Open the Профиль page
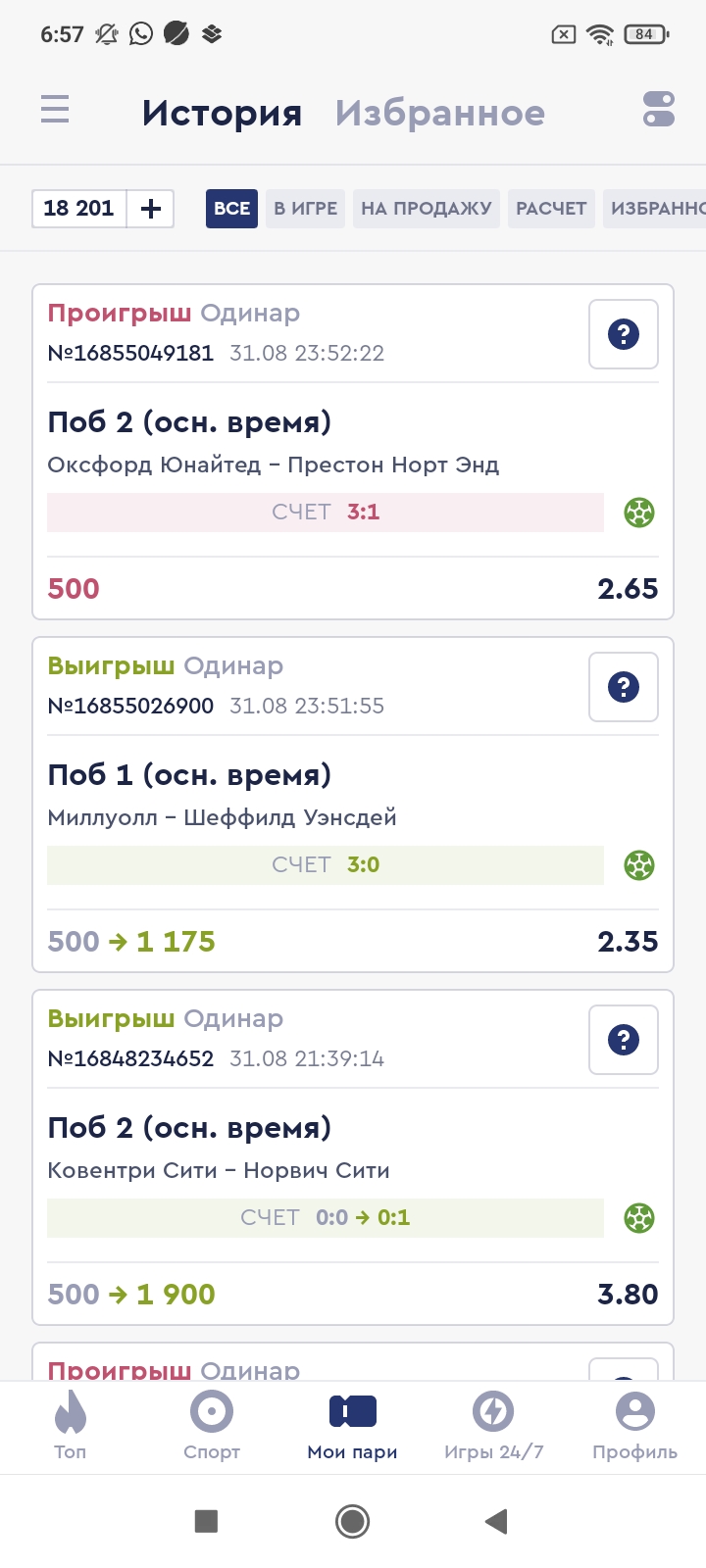Image resolution: width=706 pixels, height=1568 pixels. (x=634, y=1426)
